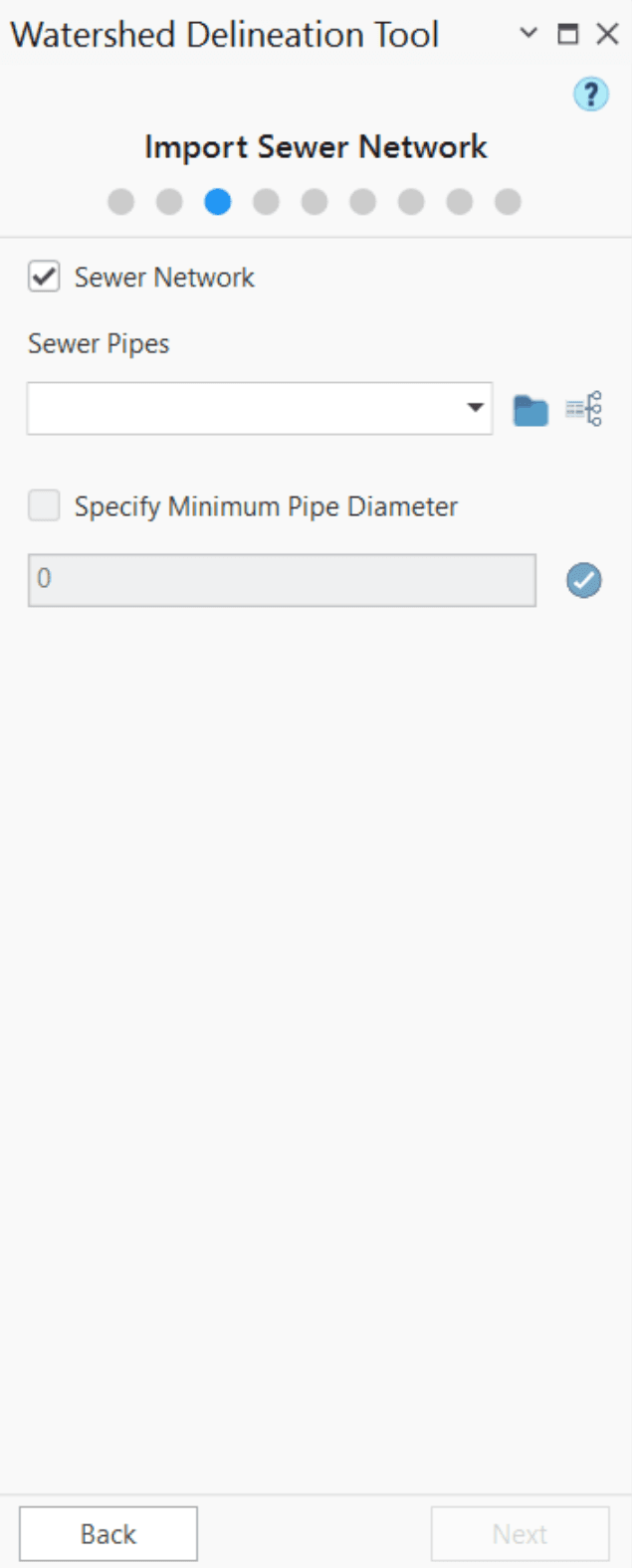Open pane options chevron in title bar
The height and width of the screenshot is (1568, 632).
click(x=528, y=34)
